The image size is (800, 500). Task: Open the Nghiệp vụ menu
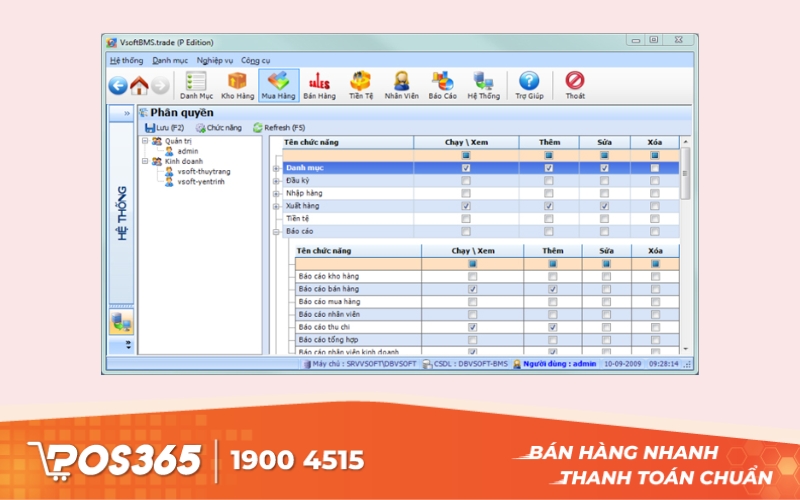point(215,61)
